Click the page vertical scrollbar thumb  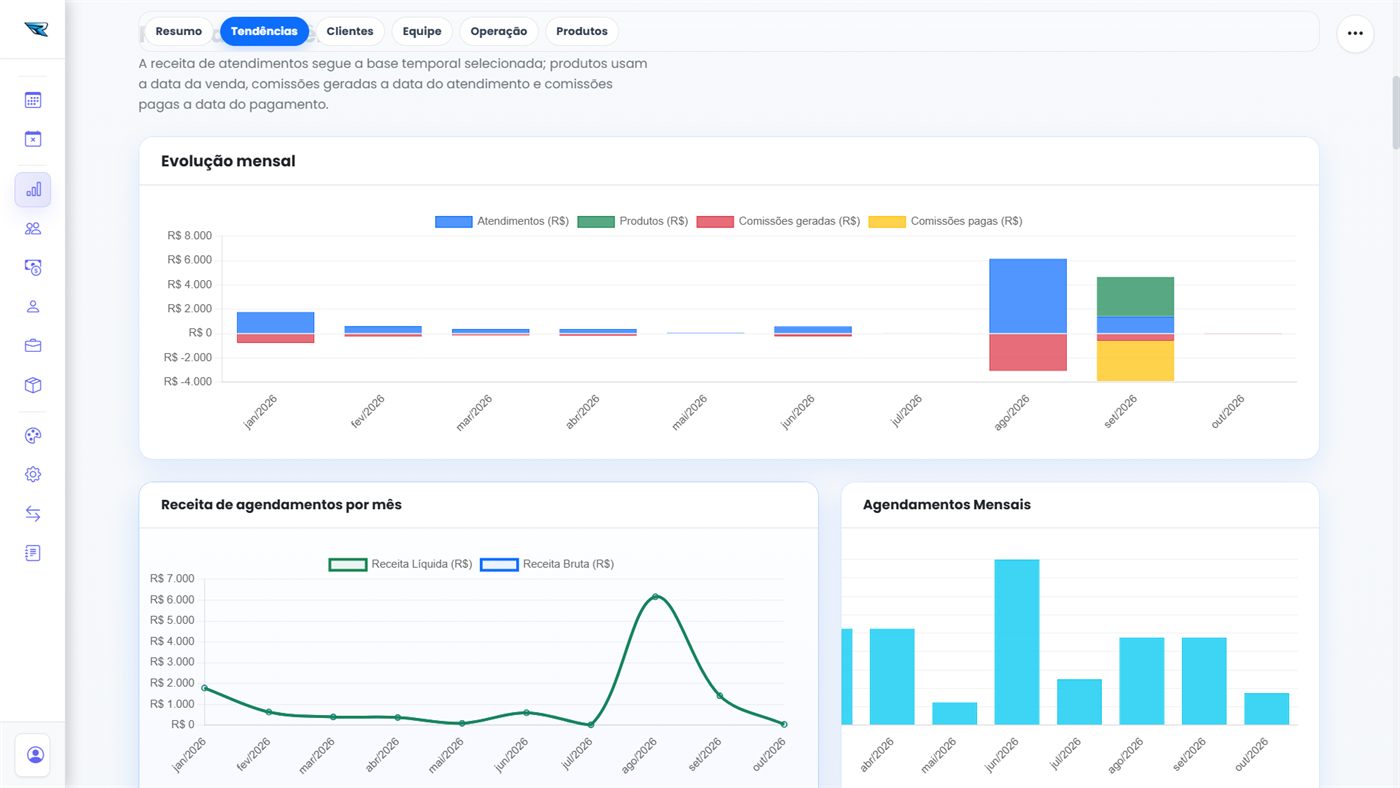point(1396,112)
